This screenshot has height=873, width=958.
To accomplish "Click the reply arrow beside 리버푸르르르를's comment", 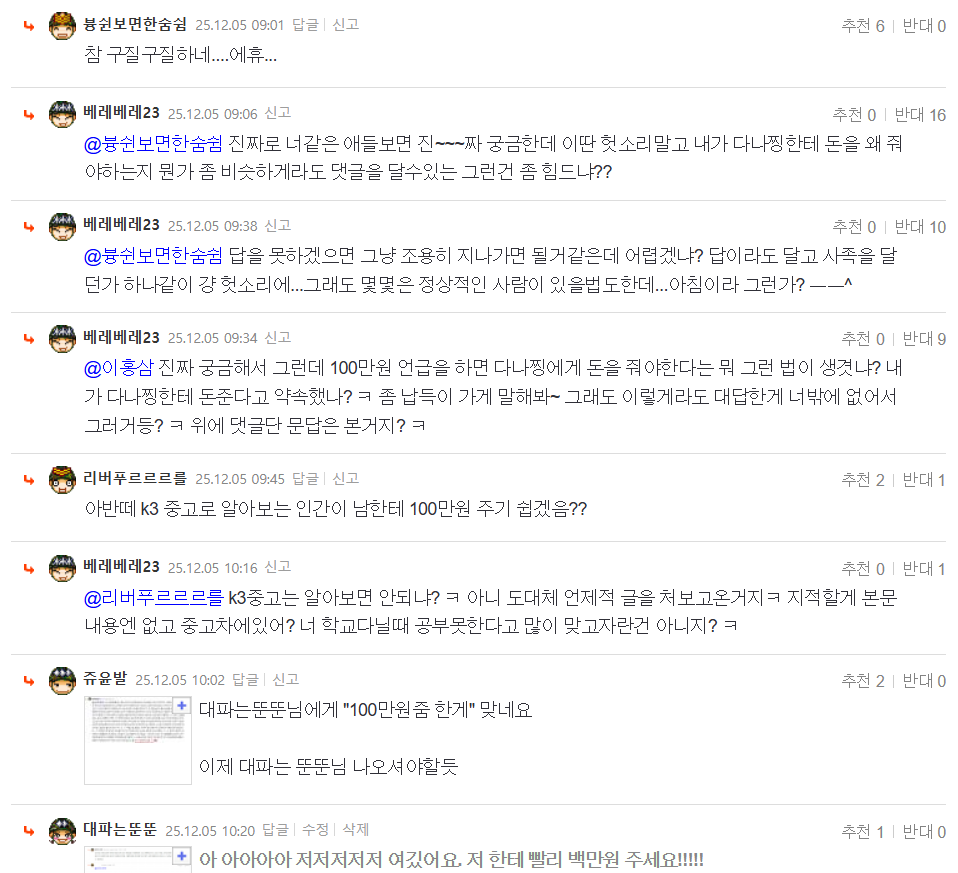I will point(29,479).
